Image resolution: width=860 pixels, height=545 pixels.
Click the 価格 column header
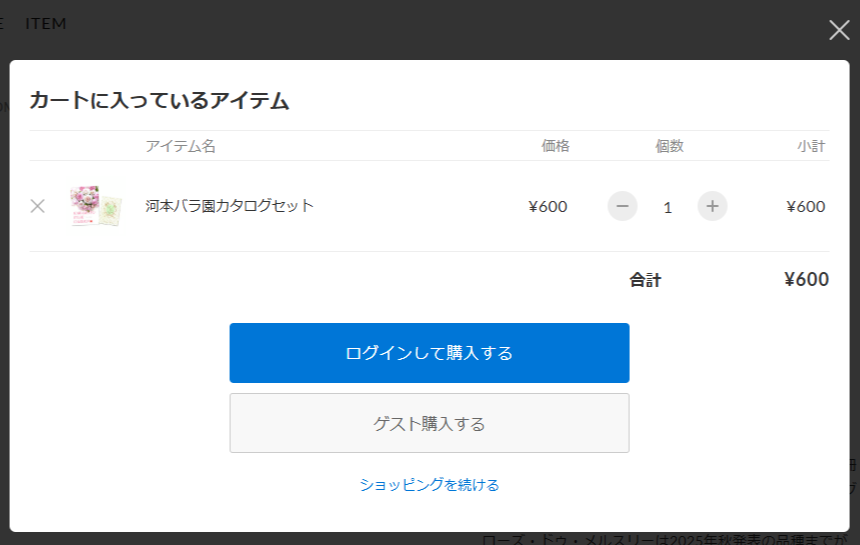pyautogui.click(x=555, y=146)
